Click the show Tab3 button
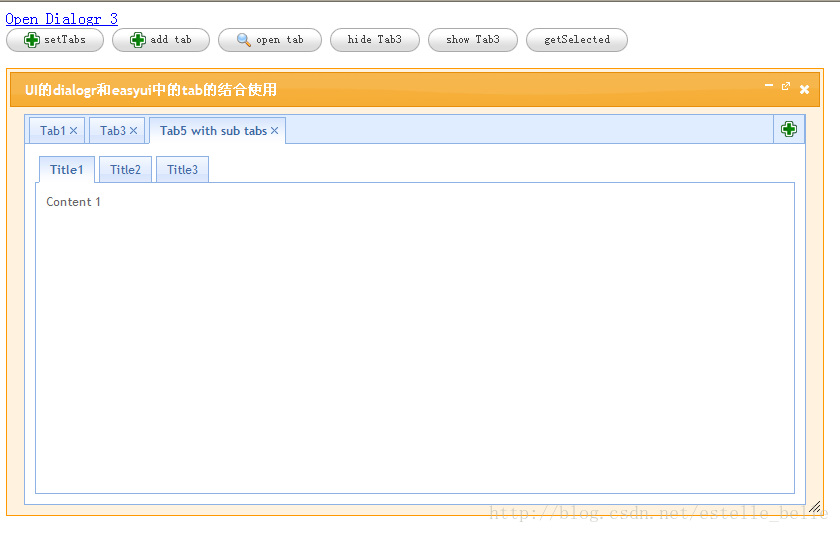The height and width of the screenshot is (533, 840). click(x=472, y=40)
